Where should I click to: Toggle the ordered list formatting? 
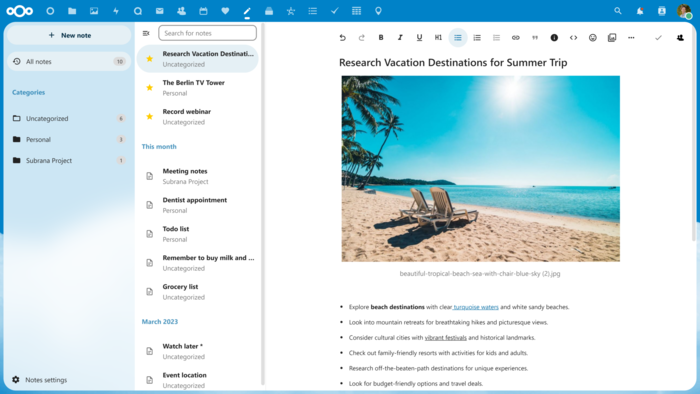click(477, 37)
